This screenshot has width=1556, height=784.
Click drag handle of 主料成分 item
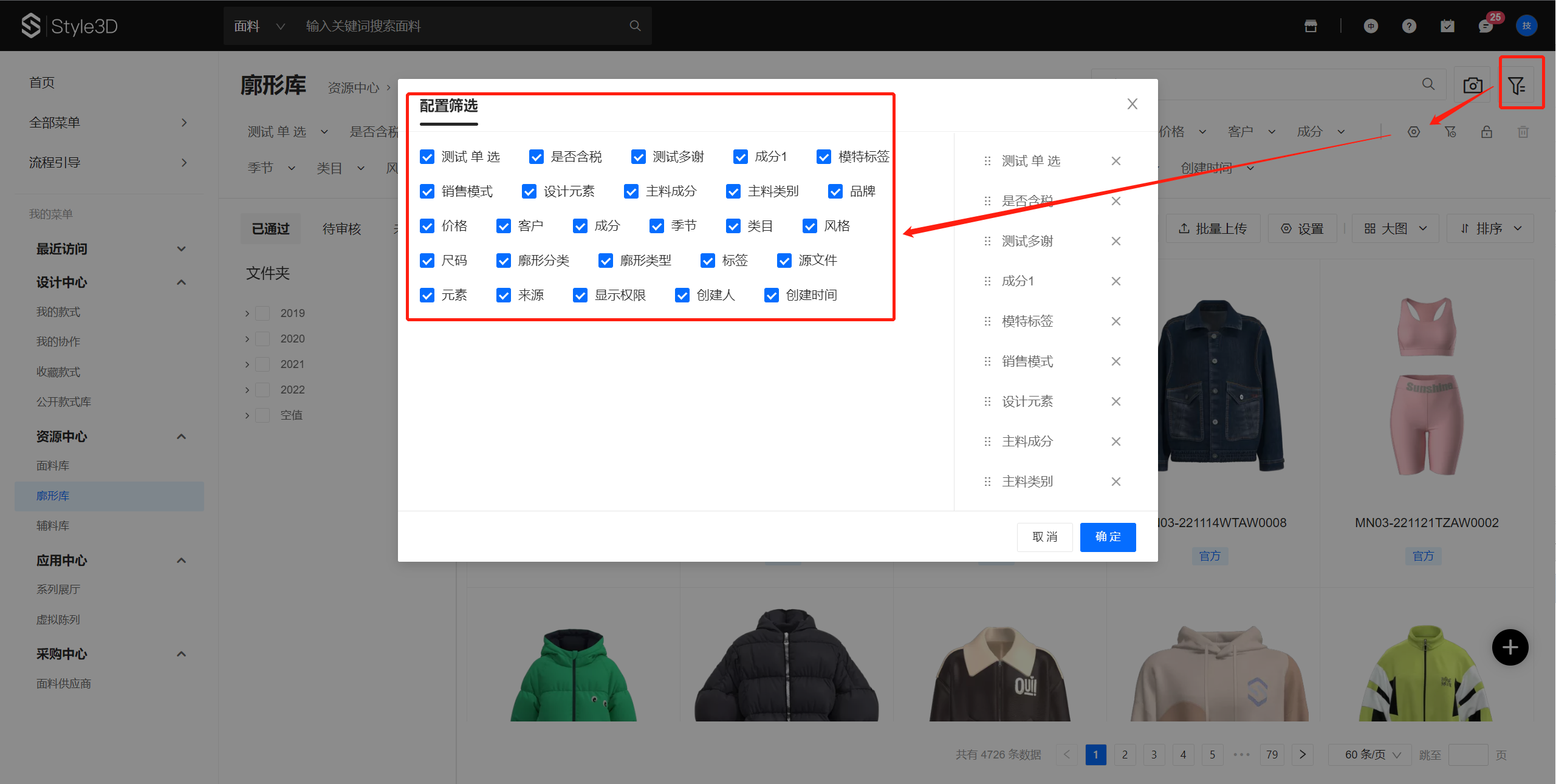pyautogui.click(x=987, y=441)
